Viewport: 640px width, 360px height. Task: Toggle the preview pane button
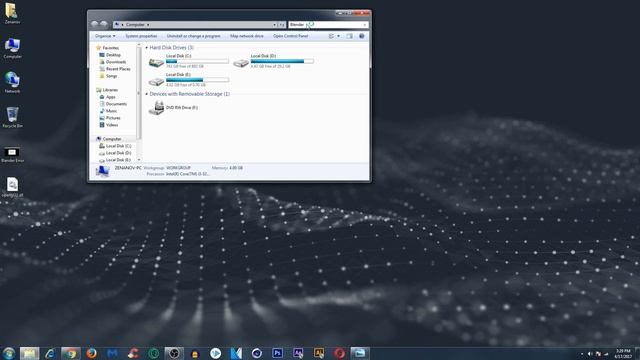tap(350, 36)
